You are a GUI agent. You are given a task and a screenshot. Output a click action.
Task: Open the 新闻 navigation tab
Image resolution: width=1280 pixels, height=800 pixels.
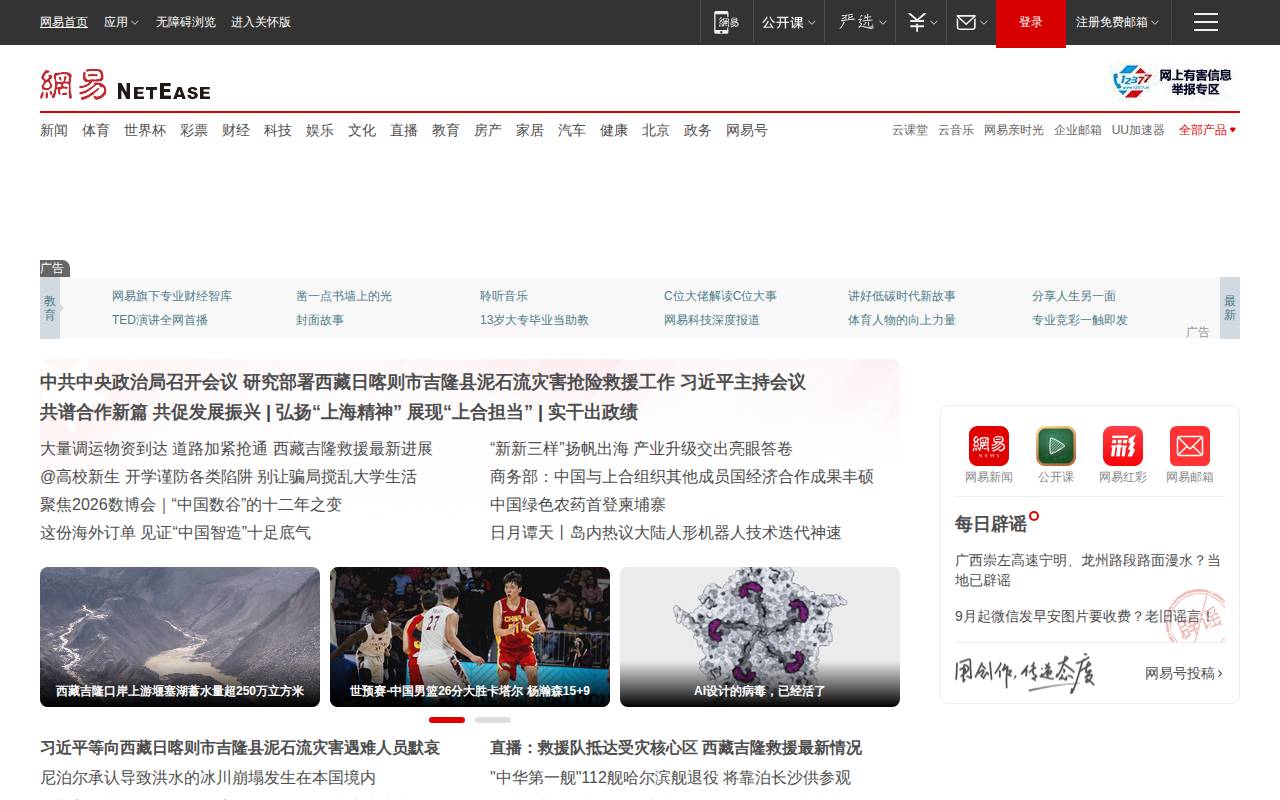(x=54, y=130)
